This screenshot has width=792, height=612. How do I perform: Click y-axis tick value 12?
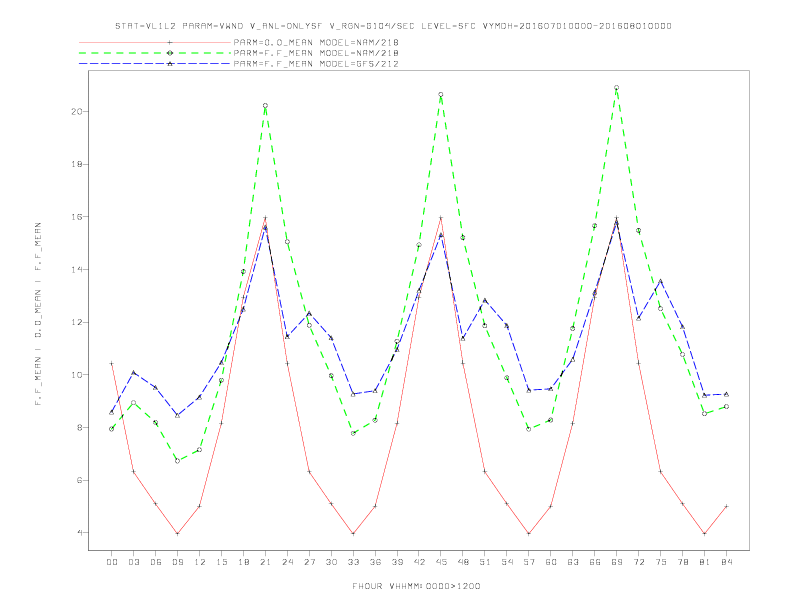click(77, 322)
